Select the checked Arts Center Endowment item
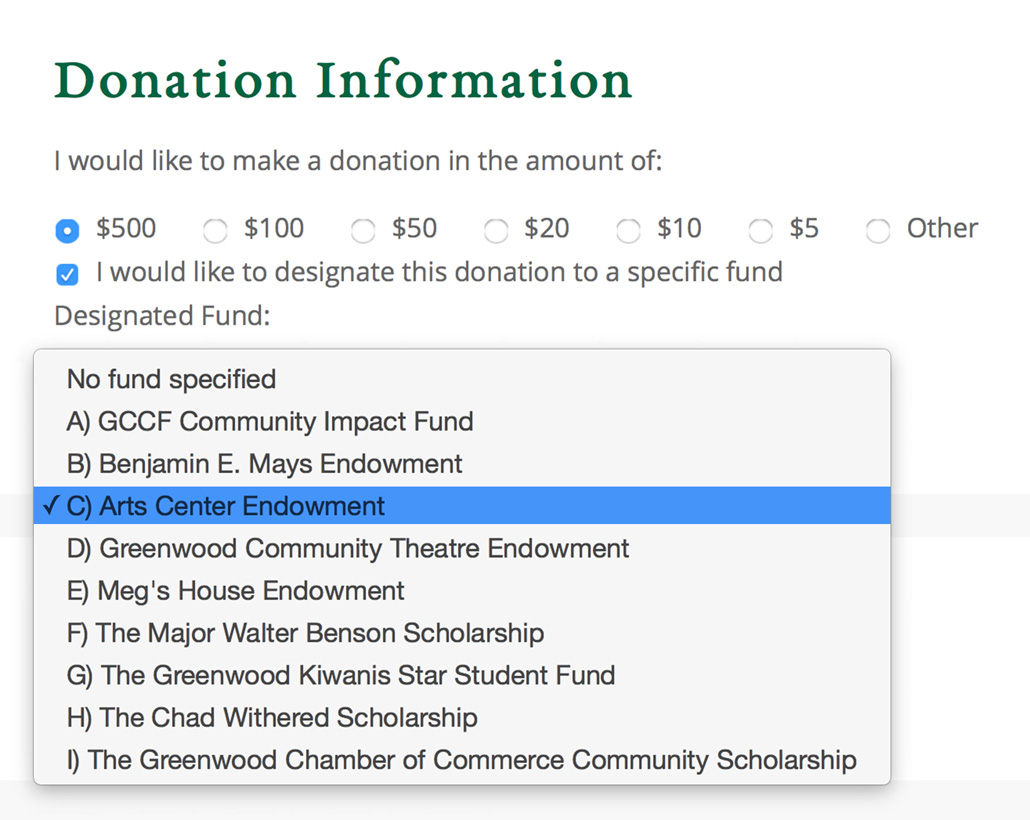 pyautogui.click(x=462, y=505)
